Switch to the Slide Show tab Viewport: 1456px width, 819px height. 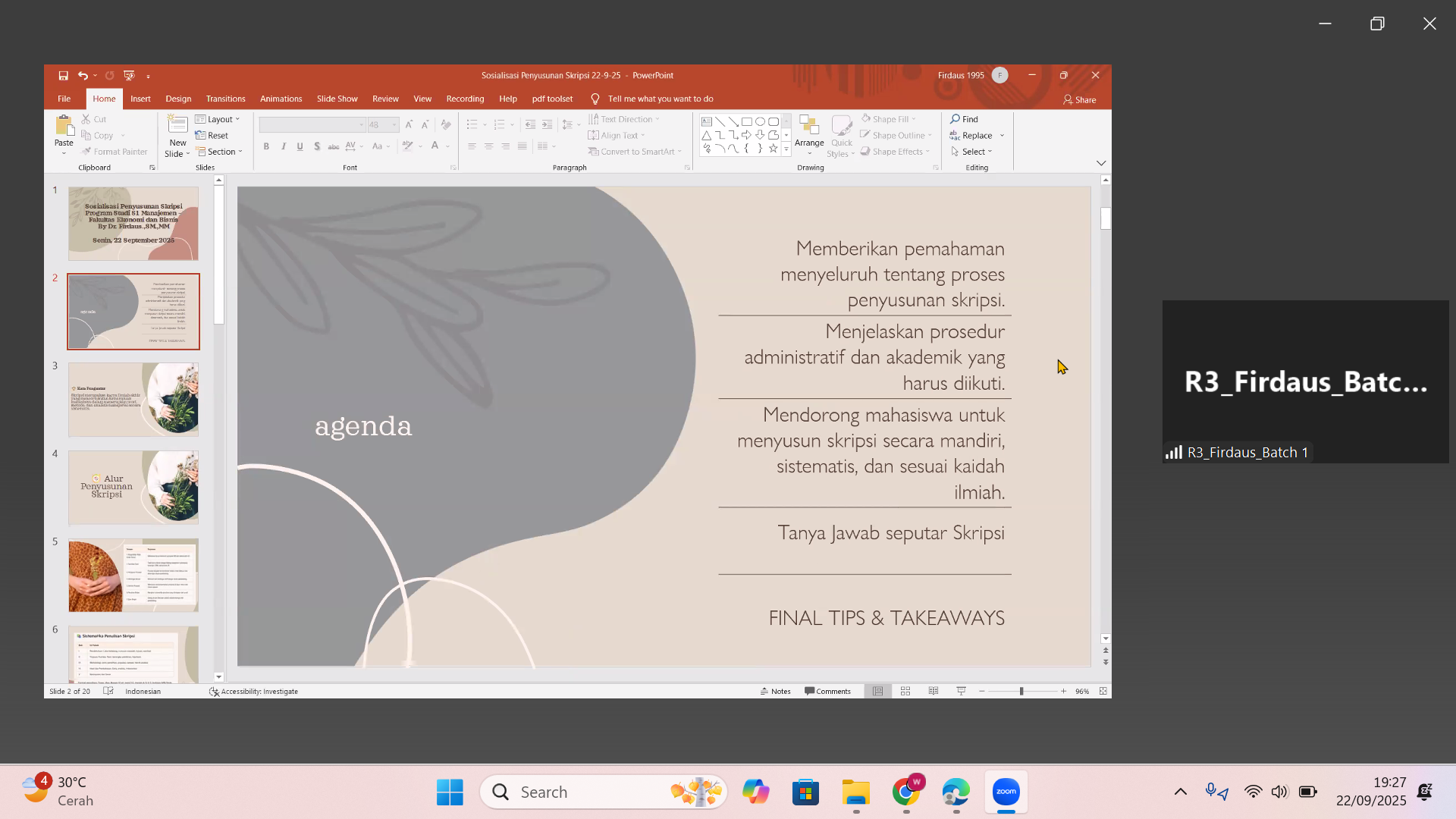[337, 99]
